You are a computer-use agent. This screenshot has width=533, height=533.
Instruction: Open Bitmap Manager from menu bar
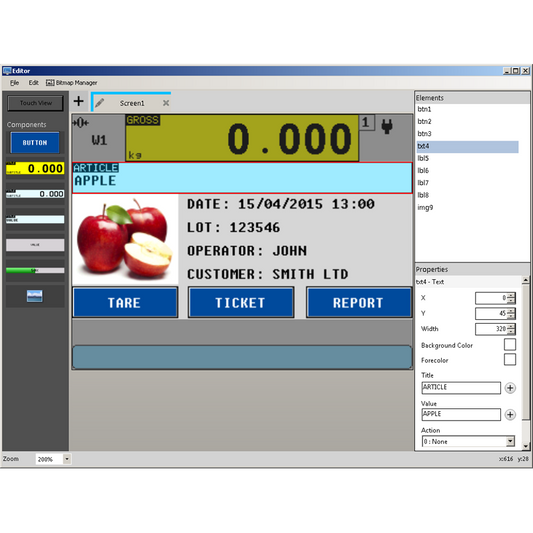[72, 83]
